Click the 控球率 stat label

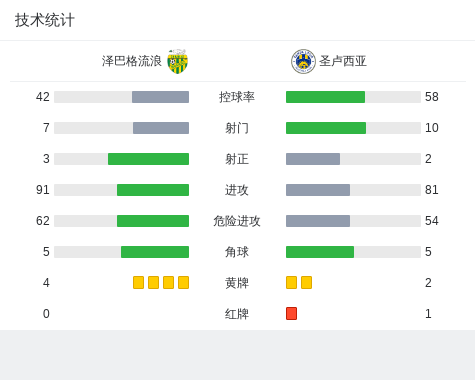[x=237, y=97]
